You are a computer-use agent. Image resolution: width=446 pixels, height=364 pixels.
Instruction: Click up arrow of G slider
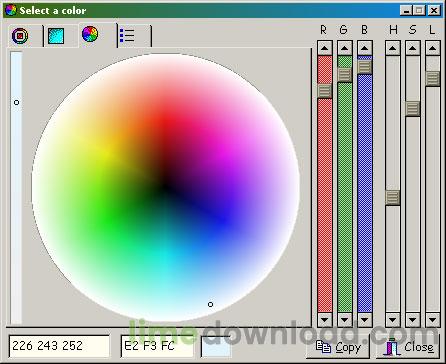(x=345, y=48)
